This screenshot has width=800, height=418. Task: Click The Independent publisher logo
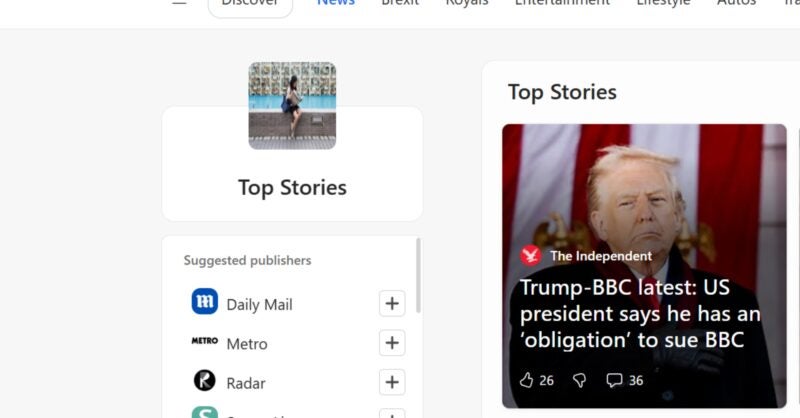[x=531, y=255]
